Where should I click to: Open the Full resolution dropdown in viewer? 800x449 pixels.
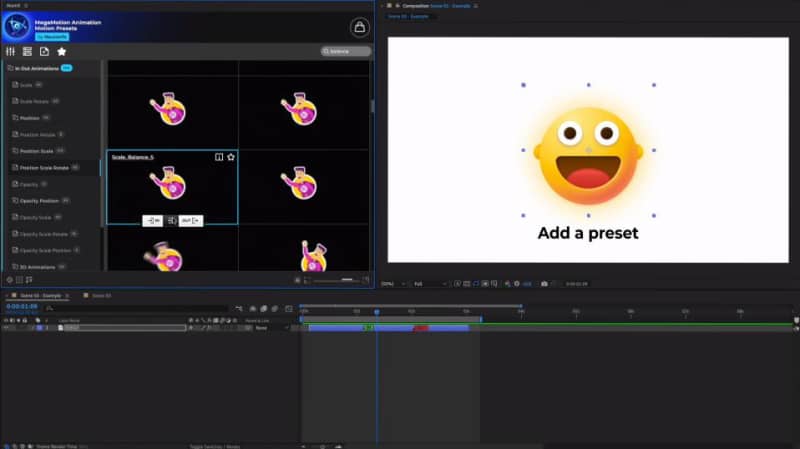point(430,284)
